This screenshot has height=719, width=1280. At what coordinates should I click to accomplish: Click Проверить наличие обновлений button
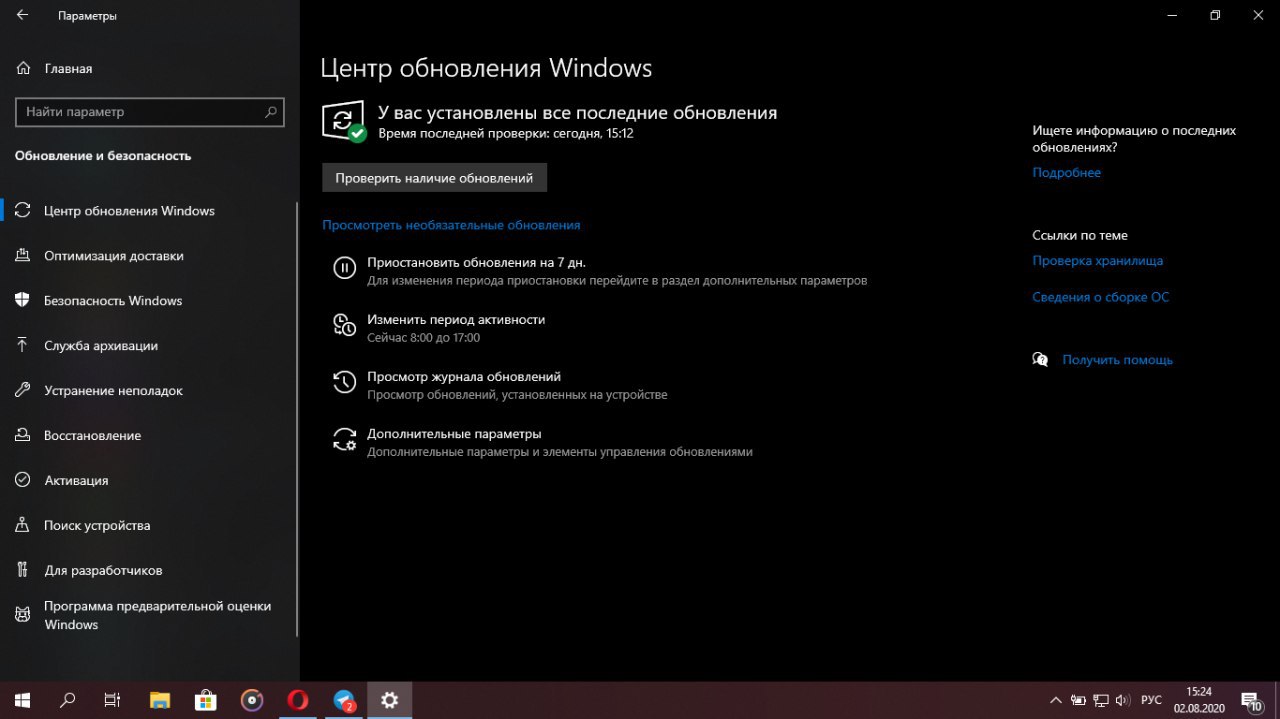coord(434,178)
